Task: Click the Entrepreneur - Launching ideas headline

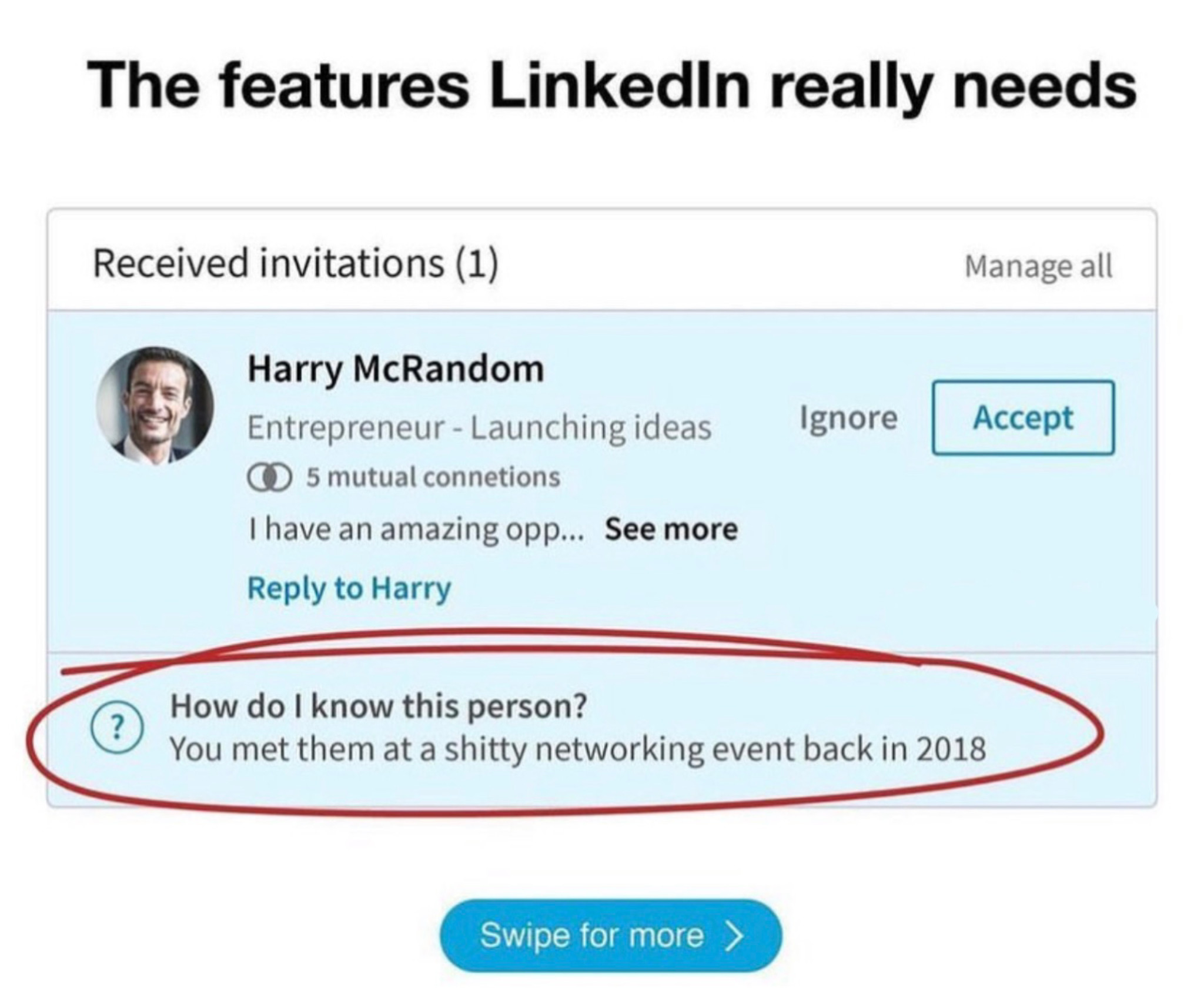Action: (x=479, y=427)
